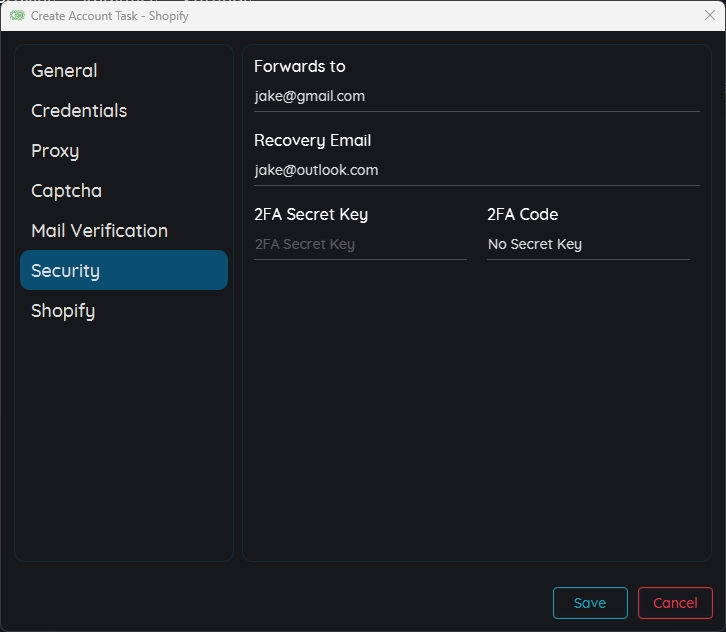
Task: Select the Proxy tab in sidebar
Action: tap(55, 151)
